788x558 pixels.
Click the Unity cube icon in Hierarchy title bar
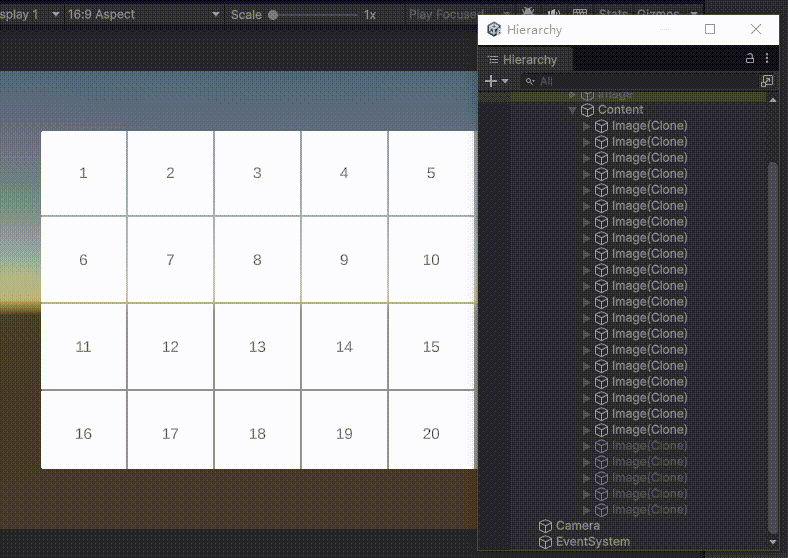494,29
